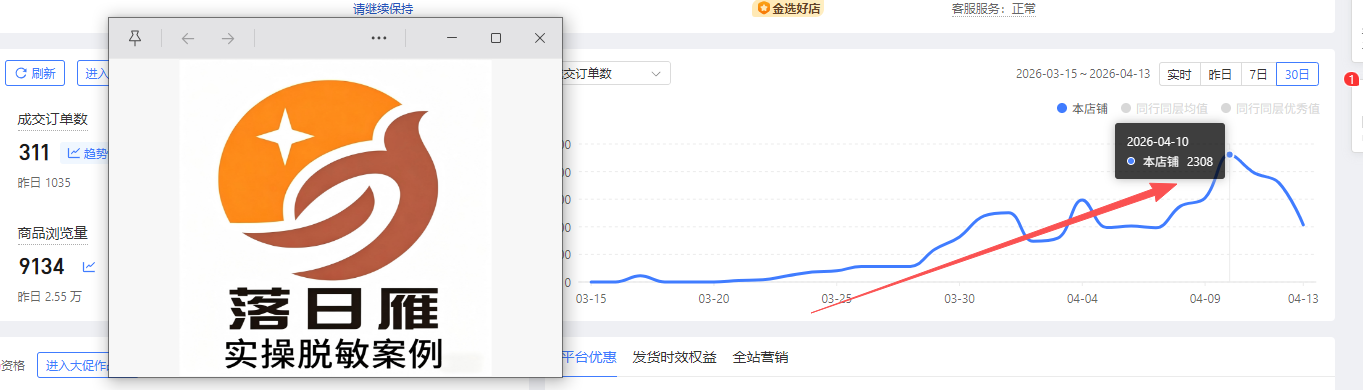Maximize the image viewer window
The width and height of the screenshot is (1363, 390).
[x=496, y=38]
